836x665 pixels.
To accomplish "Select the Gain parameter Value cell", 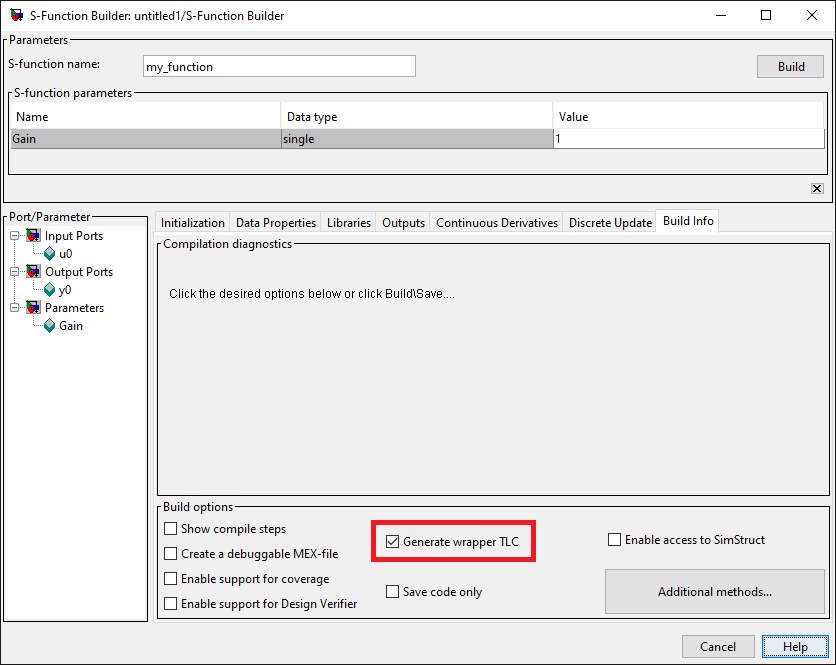I will click(688, 139).
